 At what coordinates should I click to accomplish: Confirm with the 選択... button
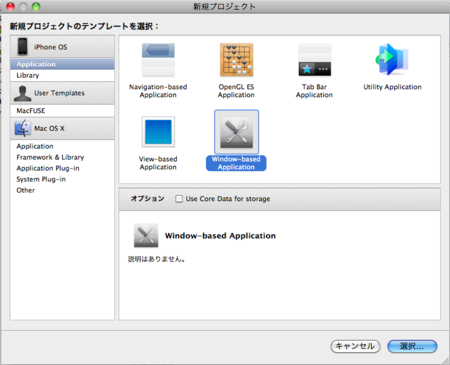(412, 346)
